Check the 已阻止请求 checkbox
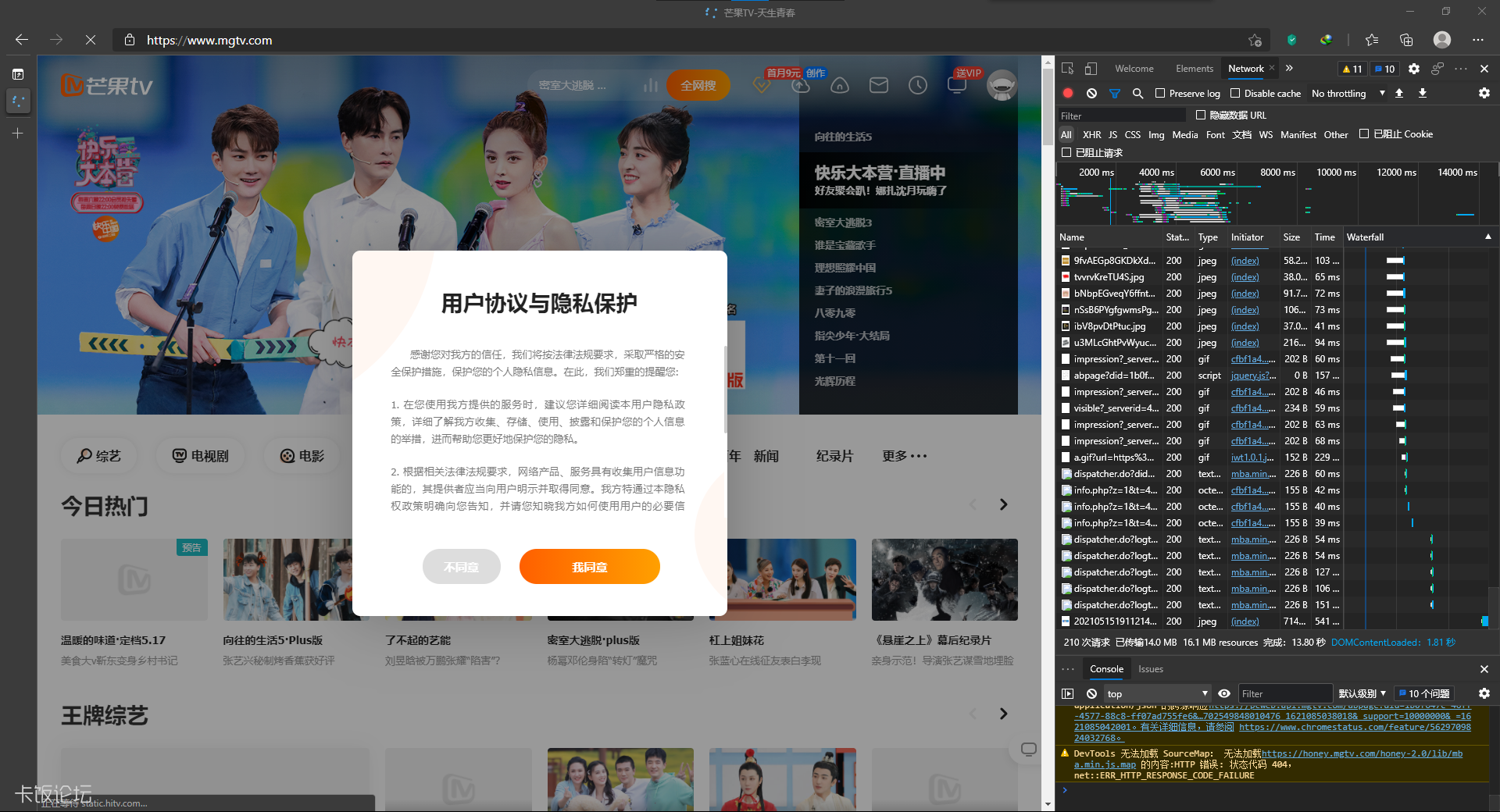Image resolution: width=1500 pixels, height=812 pixels. point(1066,152)
